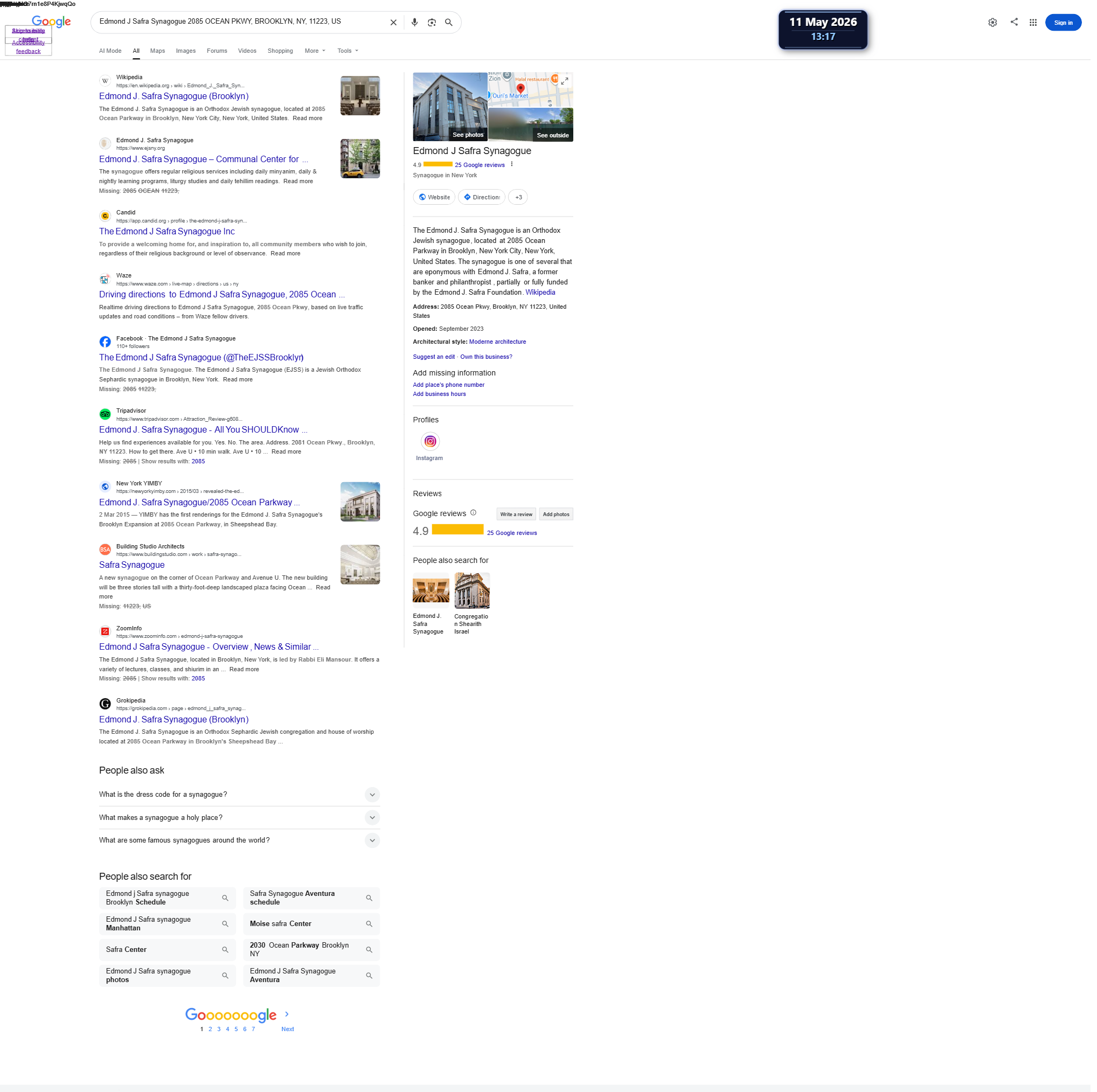Switch to AI Mode tab
Screen dimensions: 1097x1092
pyautogui.click(x=110, y=51)
